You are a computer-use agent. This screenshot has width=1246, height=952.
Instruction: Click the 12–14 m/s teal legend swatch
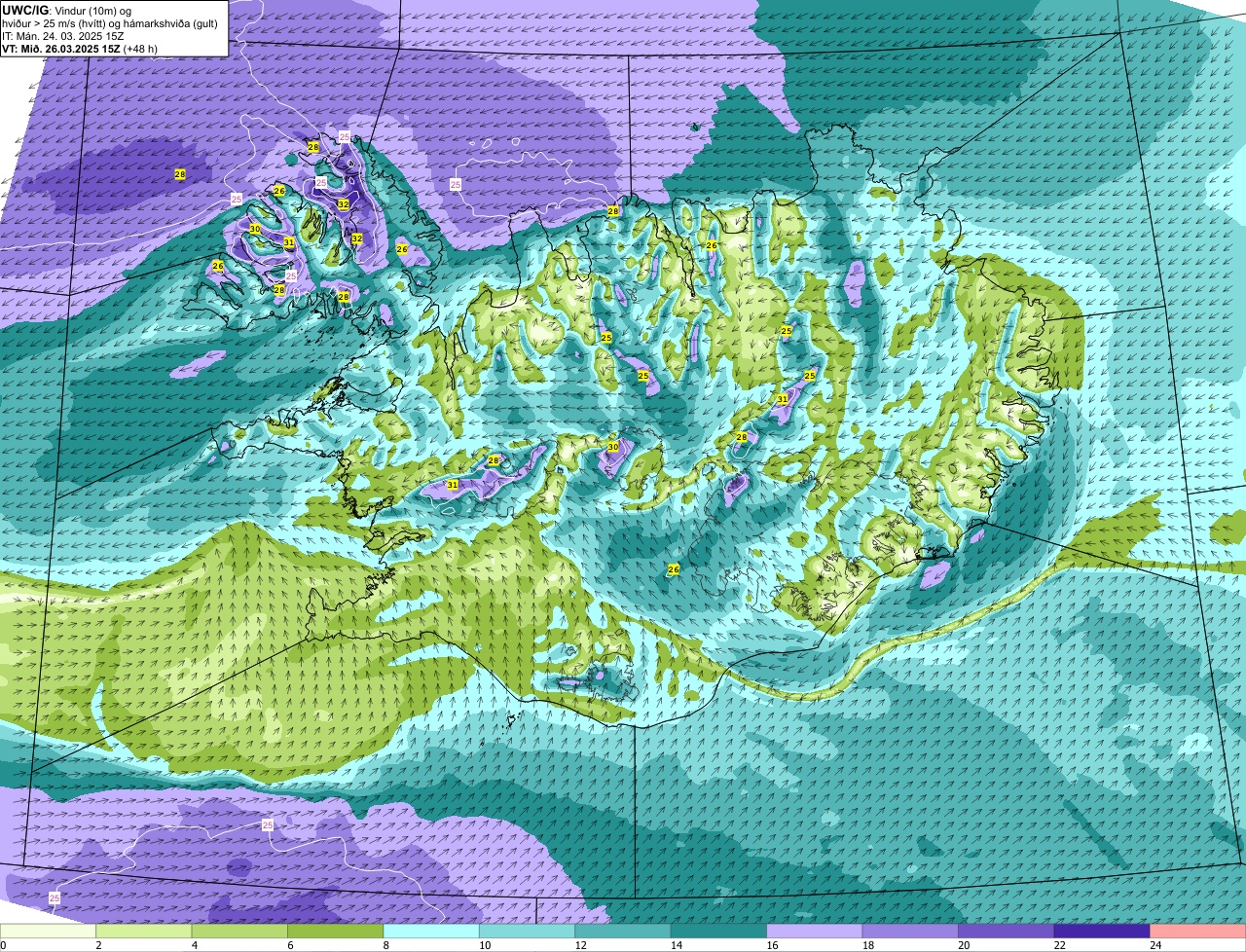pos(623,932)
